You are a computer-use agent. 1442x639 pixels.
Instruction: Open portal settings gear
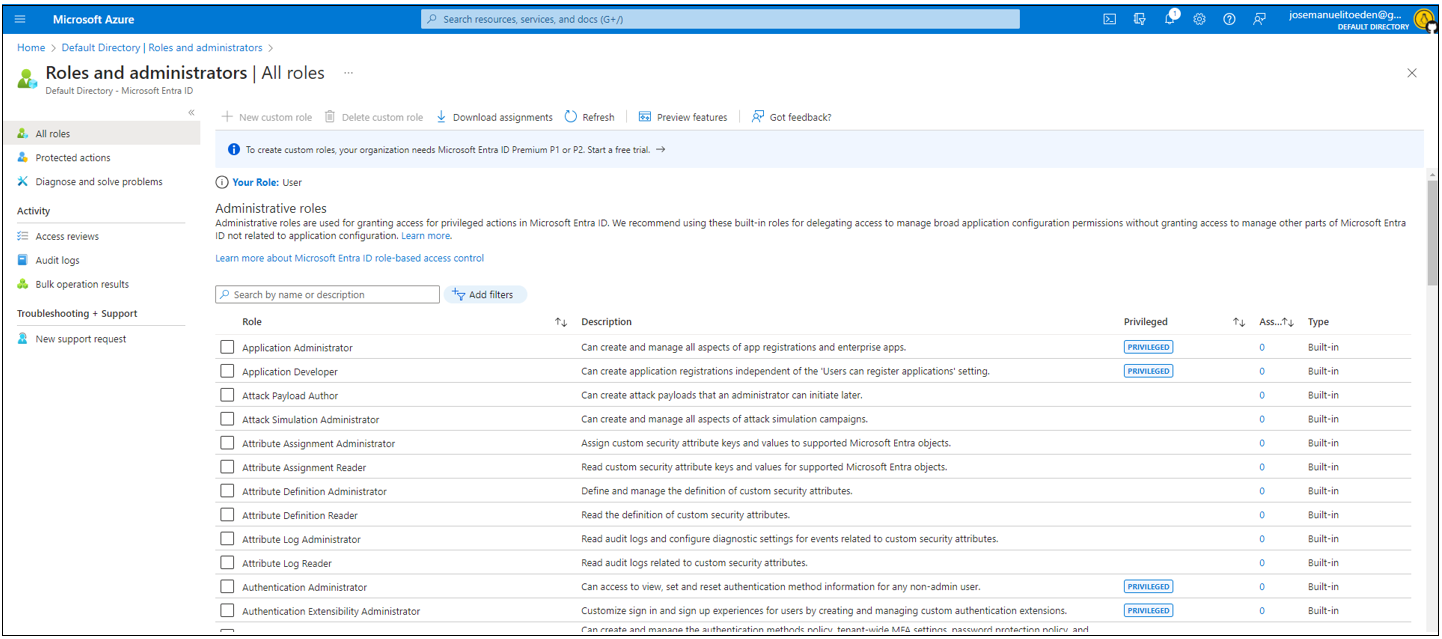click(1199, 19)
